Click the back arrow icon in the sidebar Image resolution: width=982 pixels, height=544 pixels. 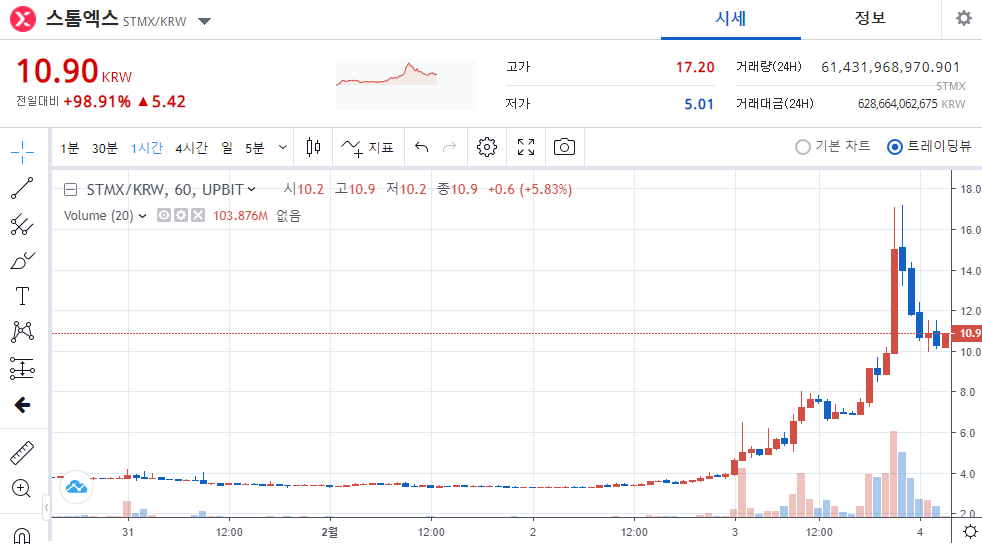[23, 405]
